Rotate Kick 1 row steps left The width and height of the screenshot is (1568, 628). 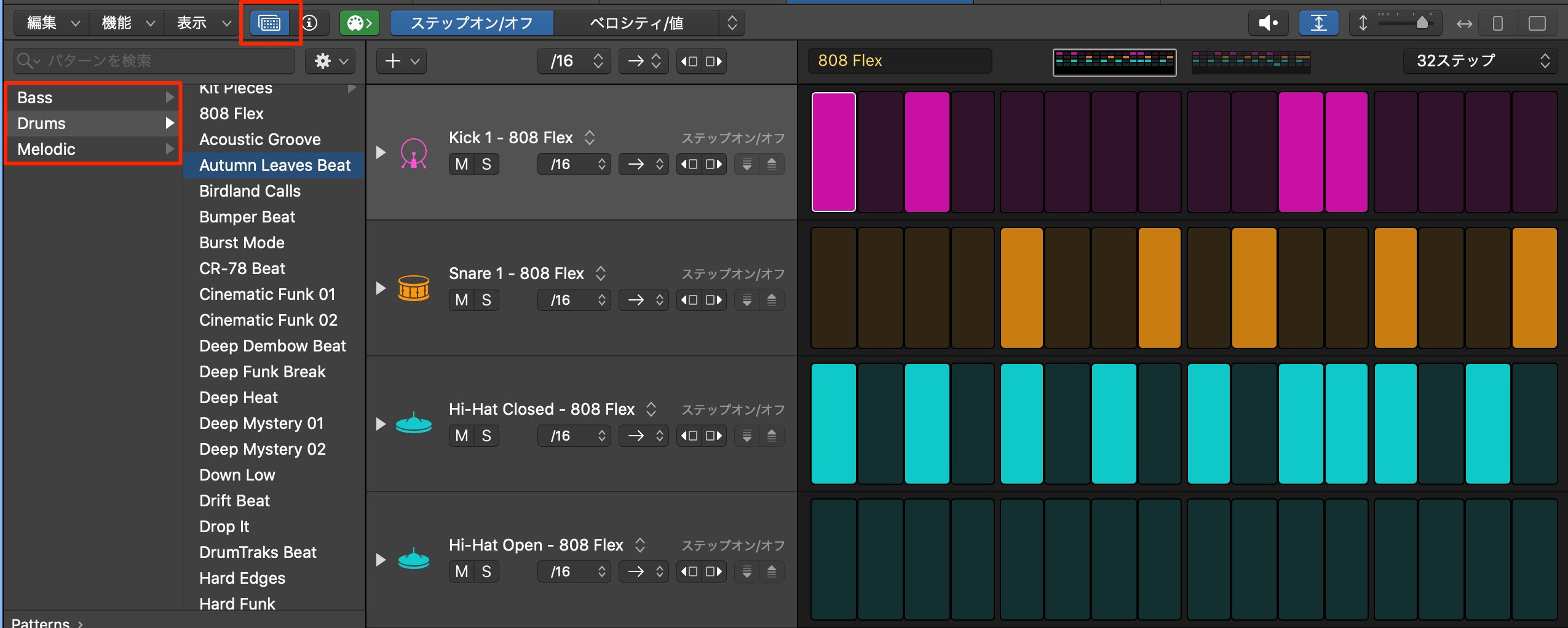(x=689, y=164)
